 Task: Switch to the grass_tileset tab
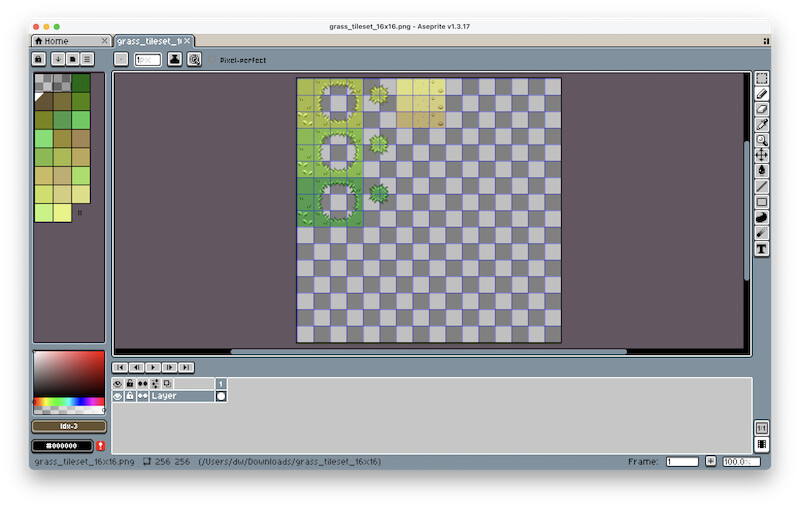pyautogui.click(x=148, y=41)
